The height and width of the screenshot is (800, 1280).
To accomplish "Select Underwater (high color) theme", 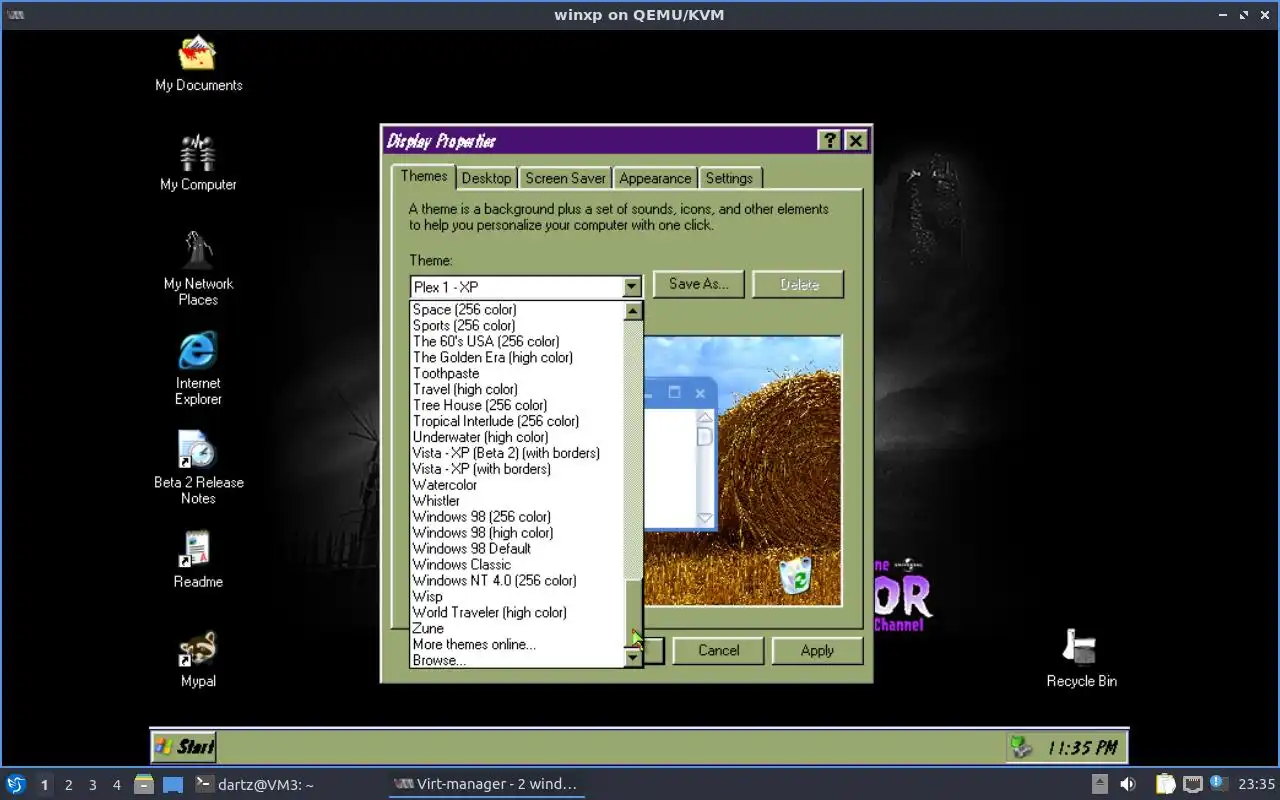I will click(517, 438).
